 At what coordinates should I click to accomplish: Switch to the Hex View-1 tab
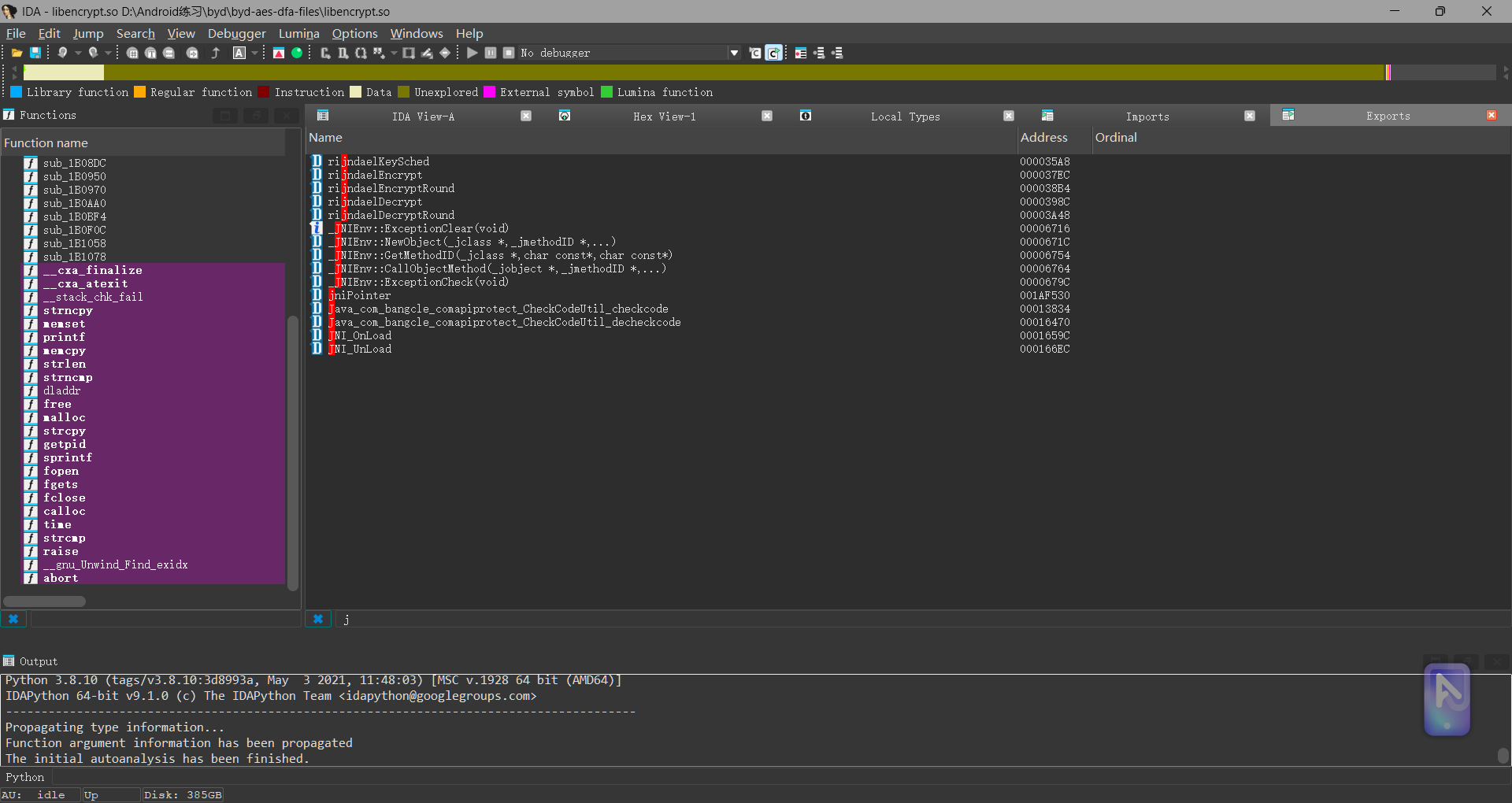point(664,117)
